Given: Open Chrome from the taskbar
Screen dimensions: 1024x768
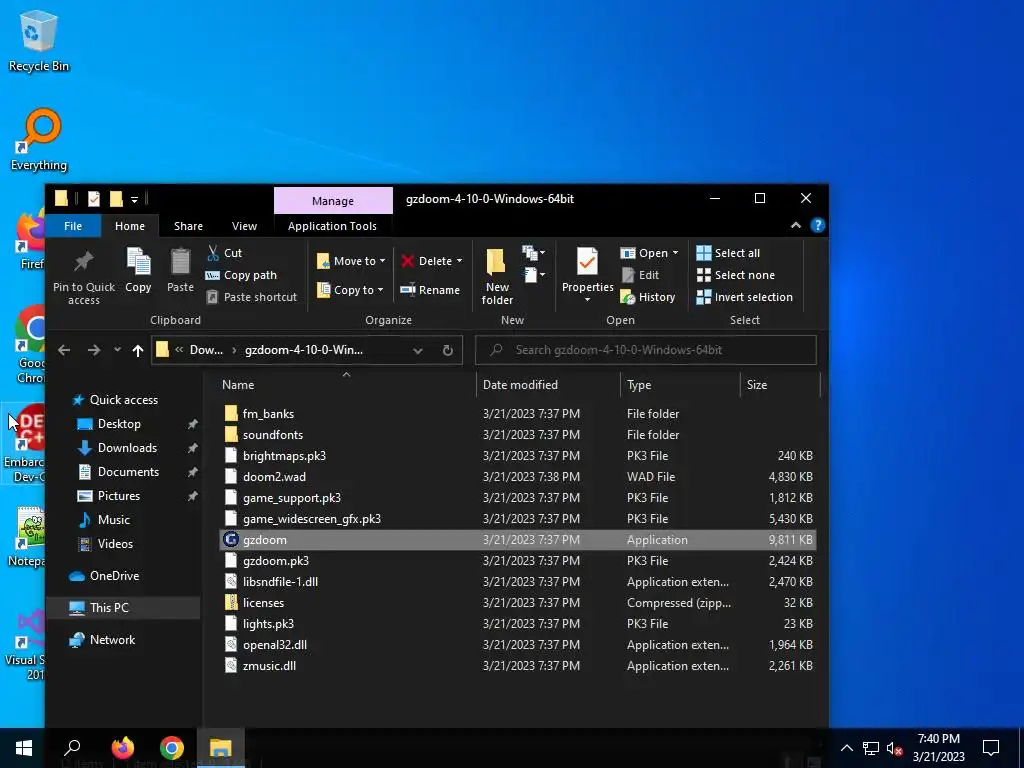Looking at the screenshot, I should tap(172, 748).
